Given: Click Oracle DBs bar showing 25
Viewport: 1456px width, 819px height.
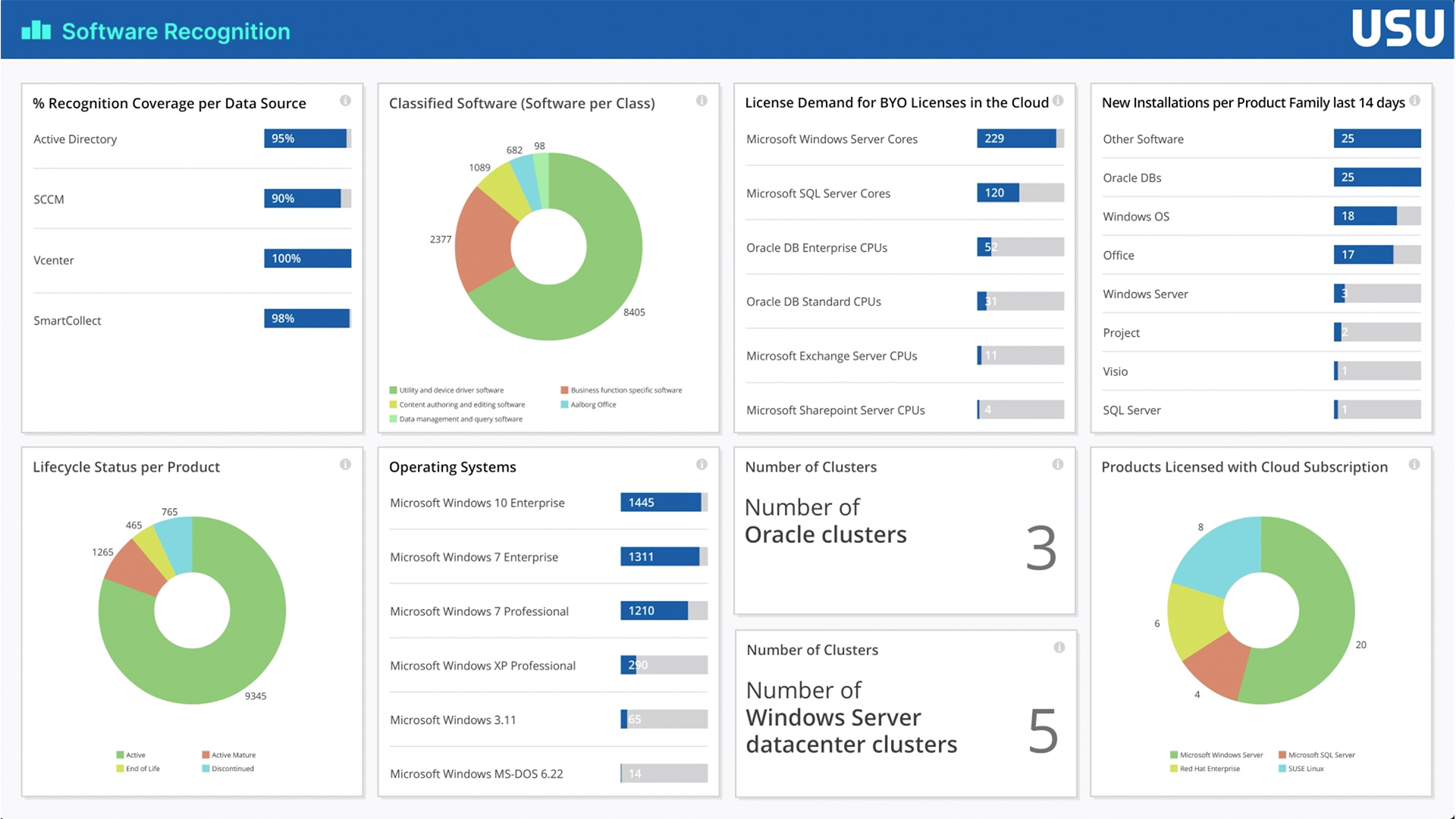Looking at the screenshot, I should point(1377,177).
